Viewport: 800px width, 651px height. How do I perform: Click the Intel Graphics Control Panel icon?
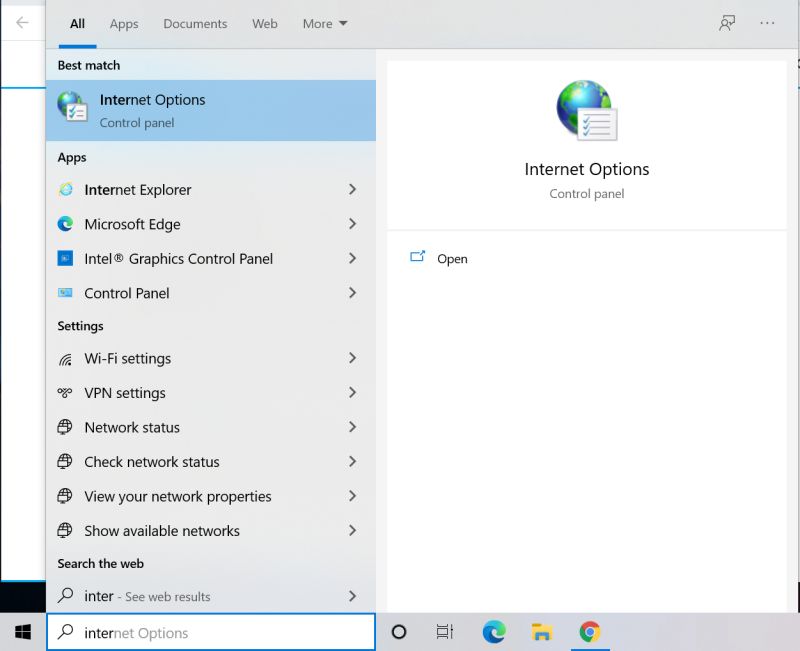[65, 259]
